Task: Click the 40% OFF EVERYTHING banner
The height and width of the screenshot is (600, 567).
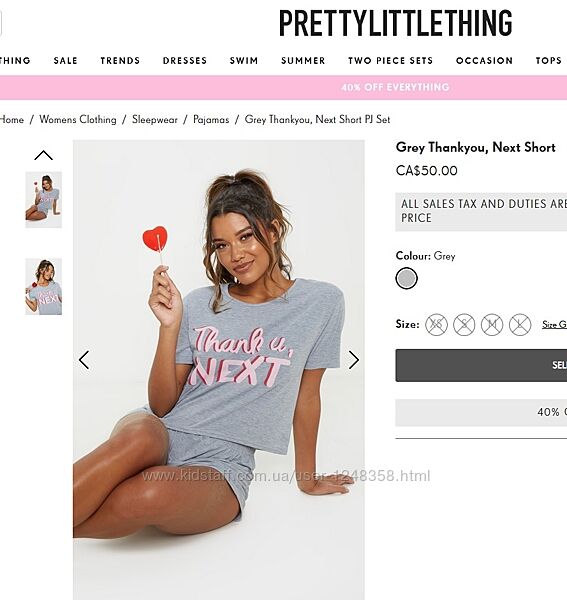Action: 395,87
